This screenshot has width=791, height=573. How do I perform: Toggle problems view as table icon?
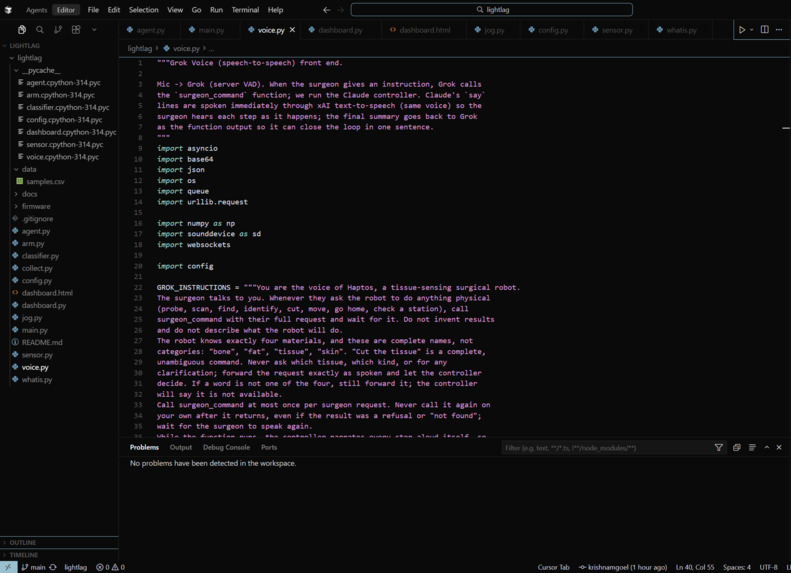point(752,447)
